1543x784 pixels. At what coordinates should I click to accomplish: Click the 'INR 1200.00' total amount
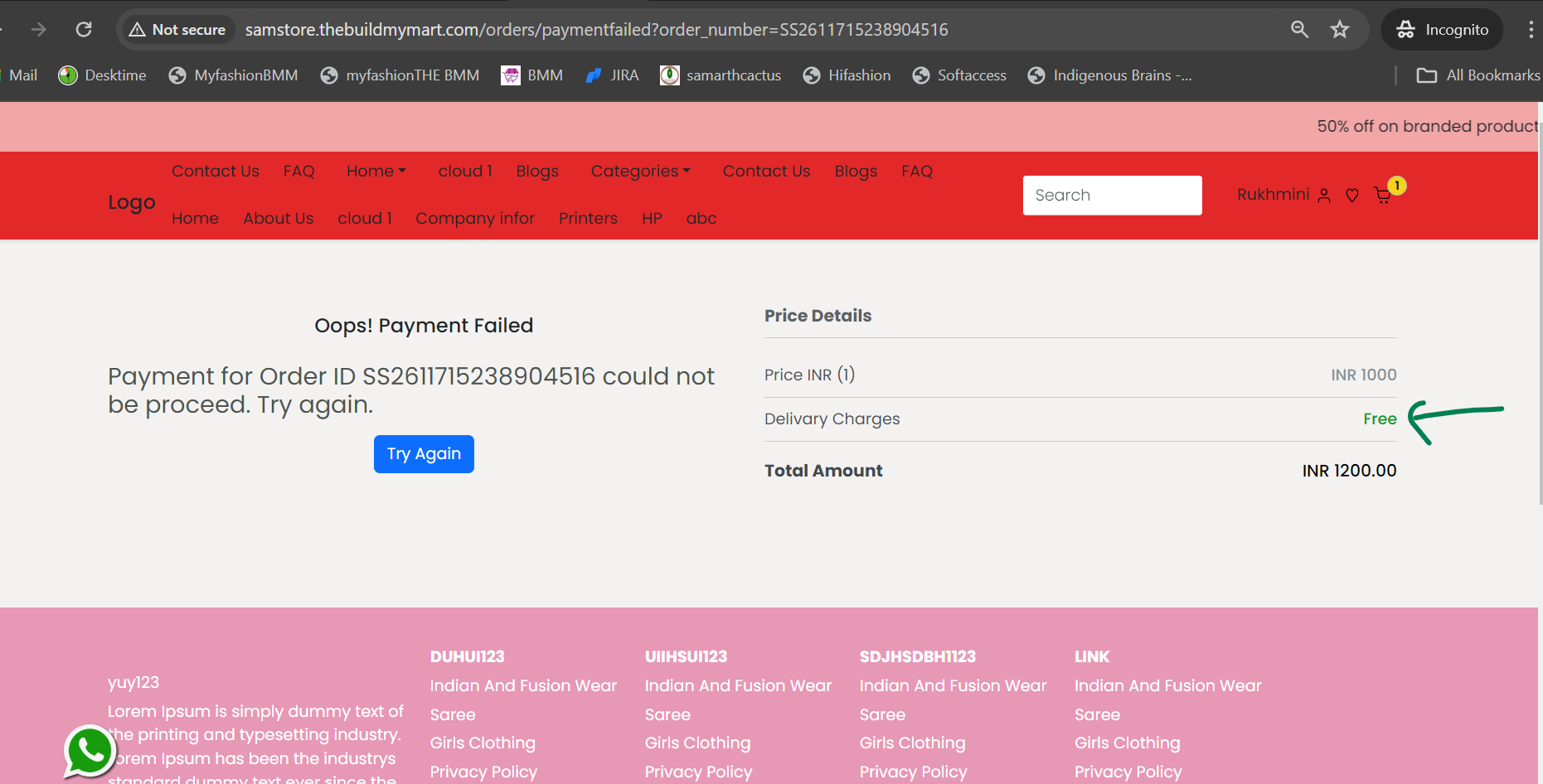click(x=1349, y=471)
